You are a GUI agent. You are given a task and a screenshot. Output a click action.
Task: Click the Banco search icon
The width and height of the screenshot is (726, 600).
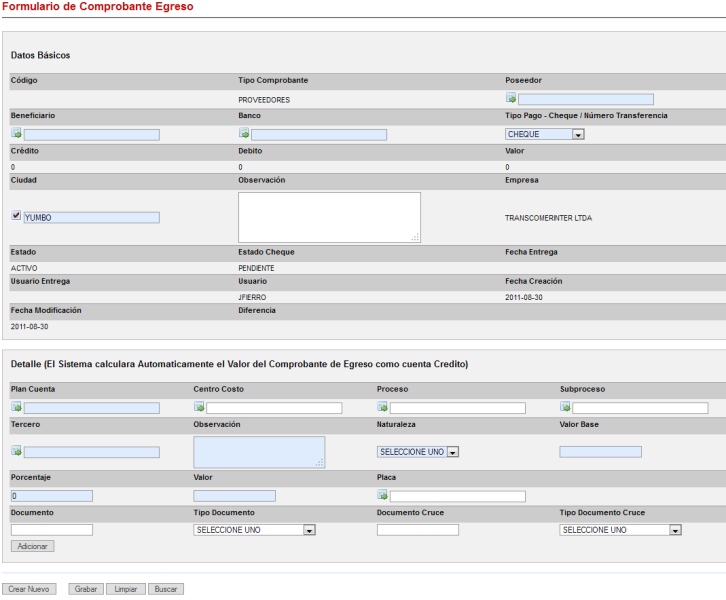click(244, 134)
